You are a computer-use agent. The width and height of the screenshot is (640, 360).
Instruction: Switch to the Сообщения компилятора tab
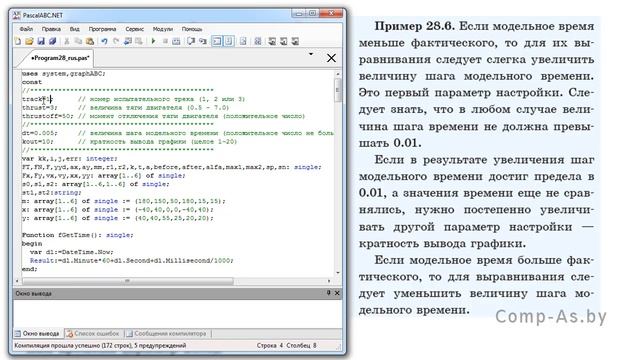(167, 333)
